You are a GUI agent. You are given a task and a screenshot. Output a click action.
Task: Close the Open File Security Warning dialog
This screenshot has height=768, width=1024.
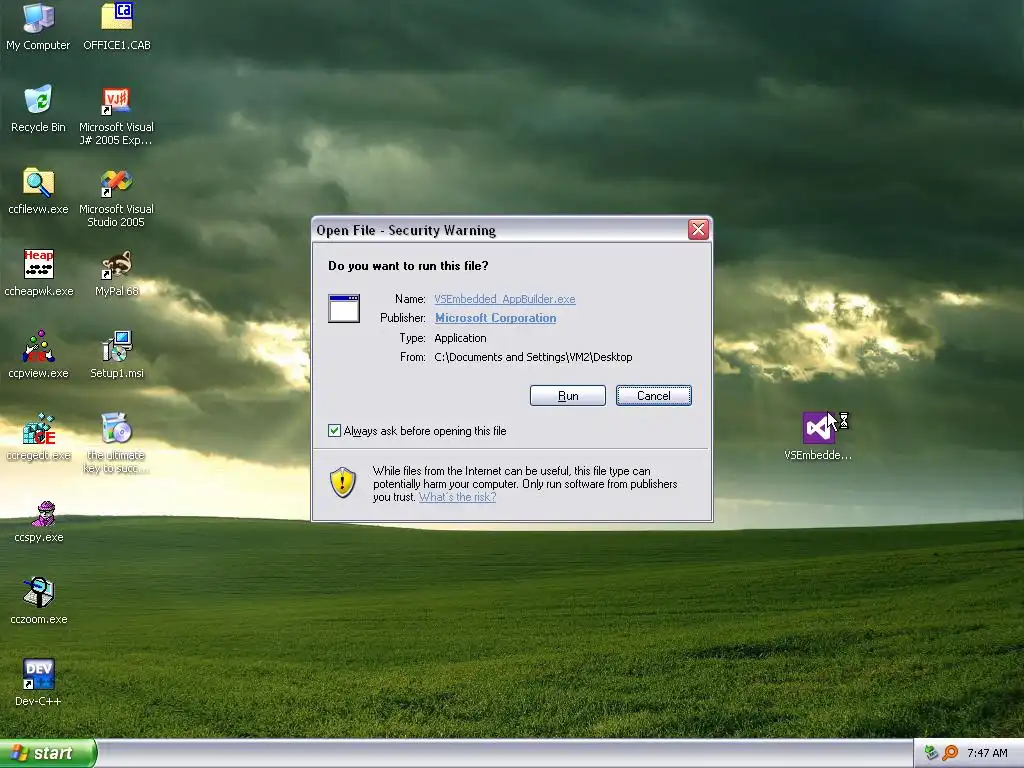click(x=698, y=230)
